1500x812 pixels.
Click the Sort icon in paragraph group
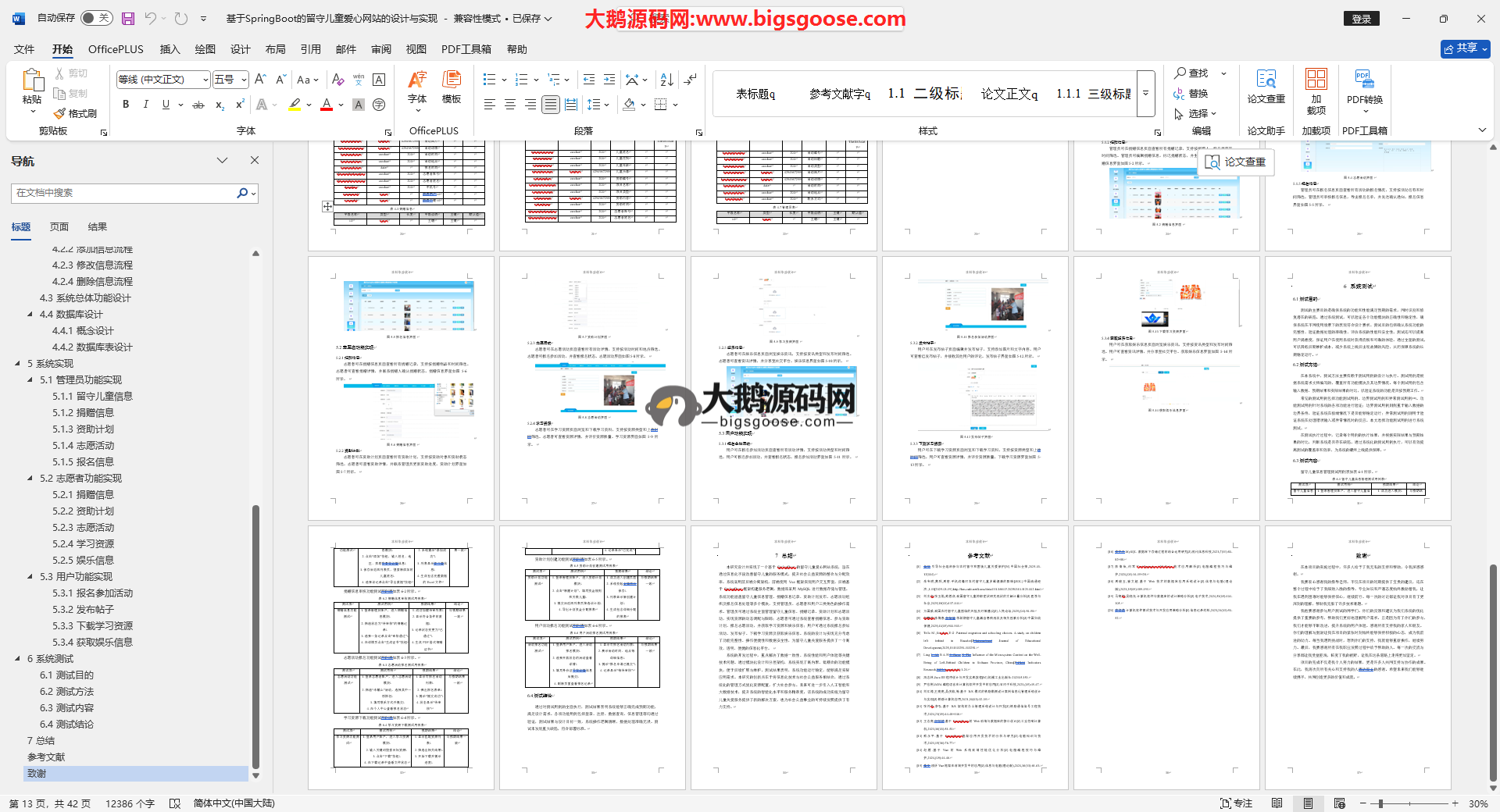tap(666, 80)
